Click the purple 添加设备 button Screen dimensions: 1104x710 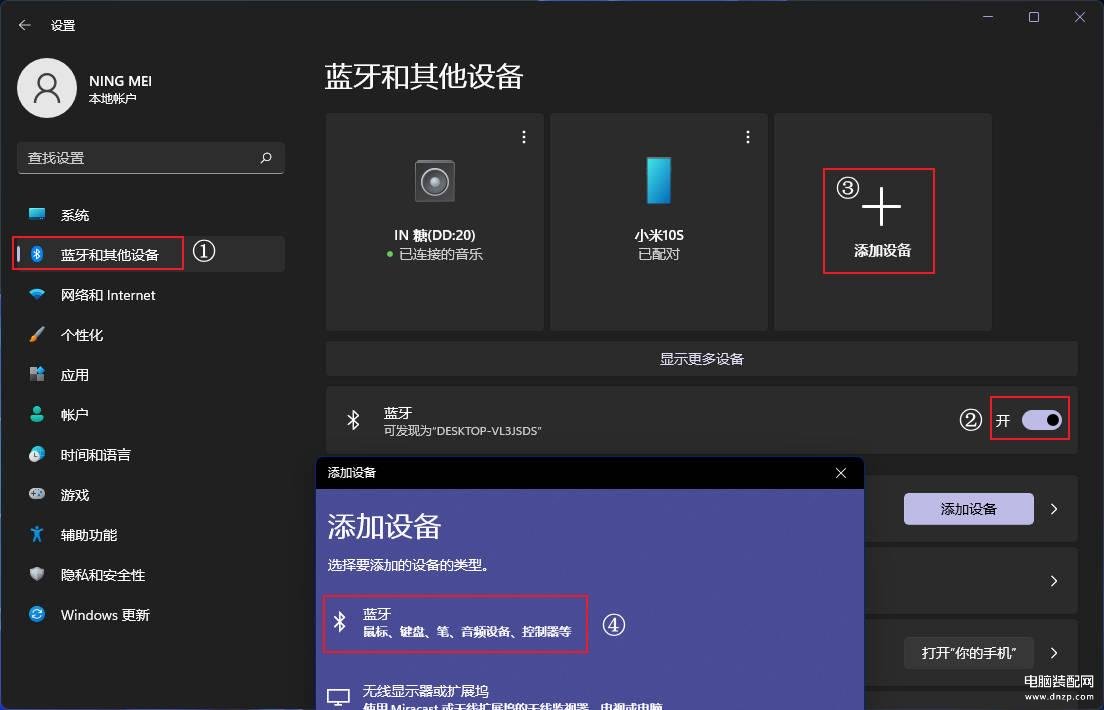pos(968,509)
